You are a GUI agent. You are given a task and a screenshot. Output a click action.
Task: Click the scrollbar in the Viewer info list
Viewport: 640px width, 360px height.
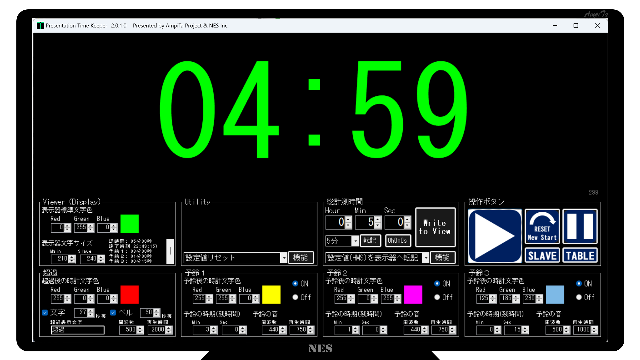(170, 251)
